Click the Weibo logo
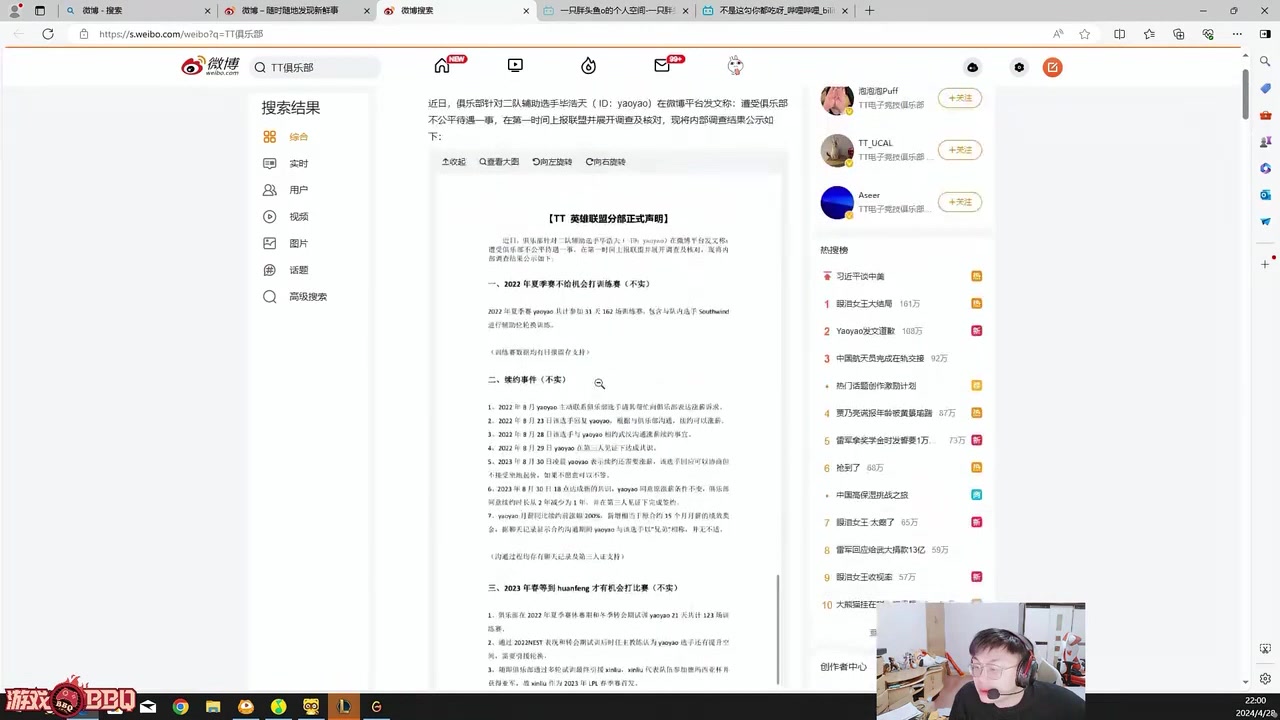The image size is (1280, 720). point(210,66)
